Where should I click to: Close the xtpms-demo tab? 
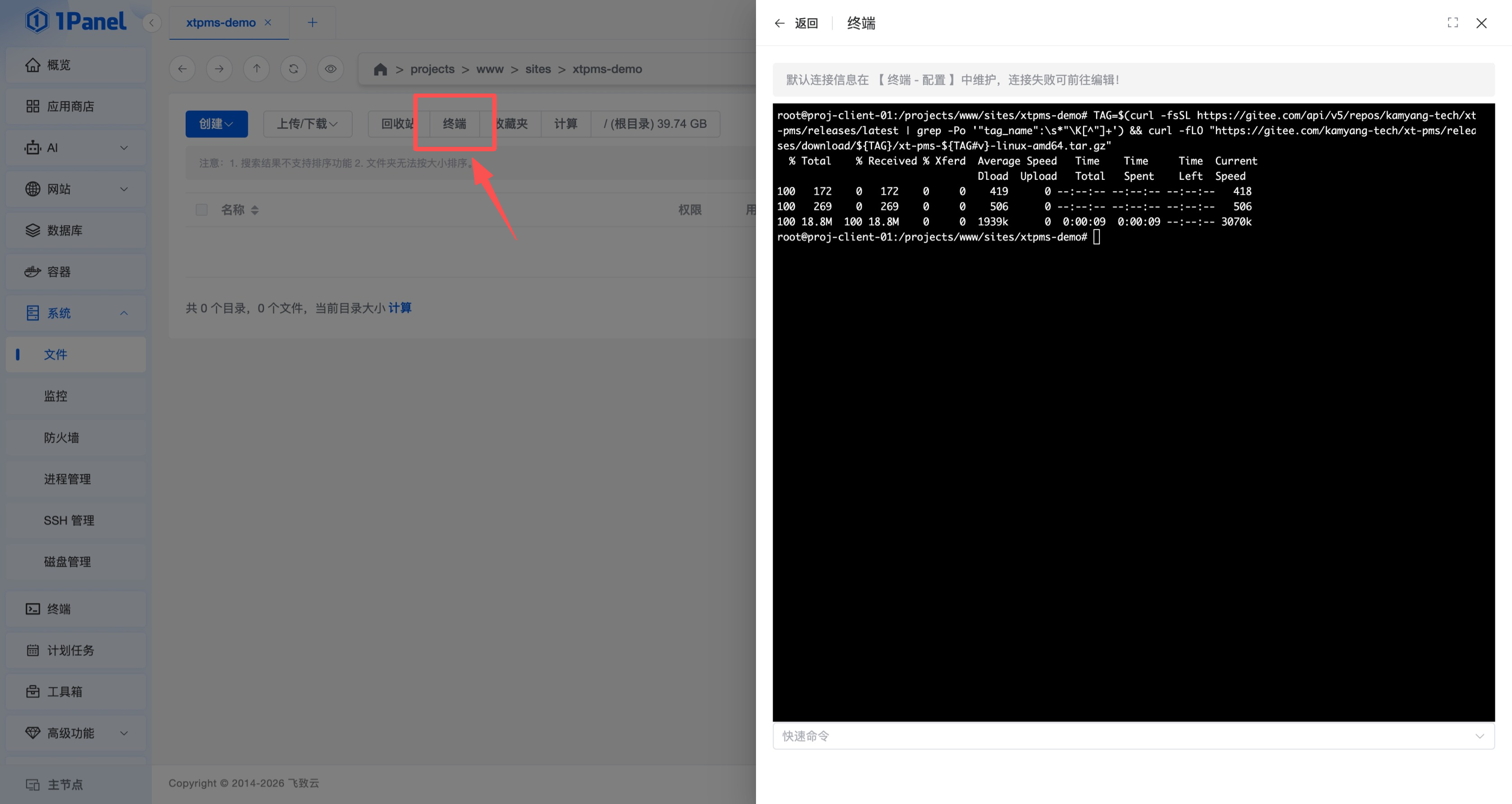[268, 22]
